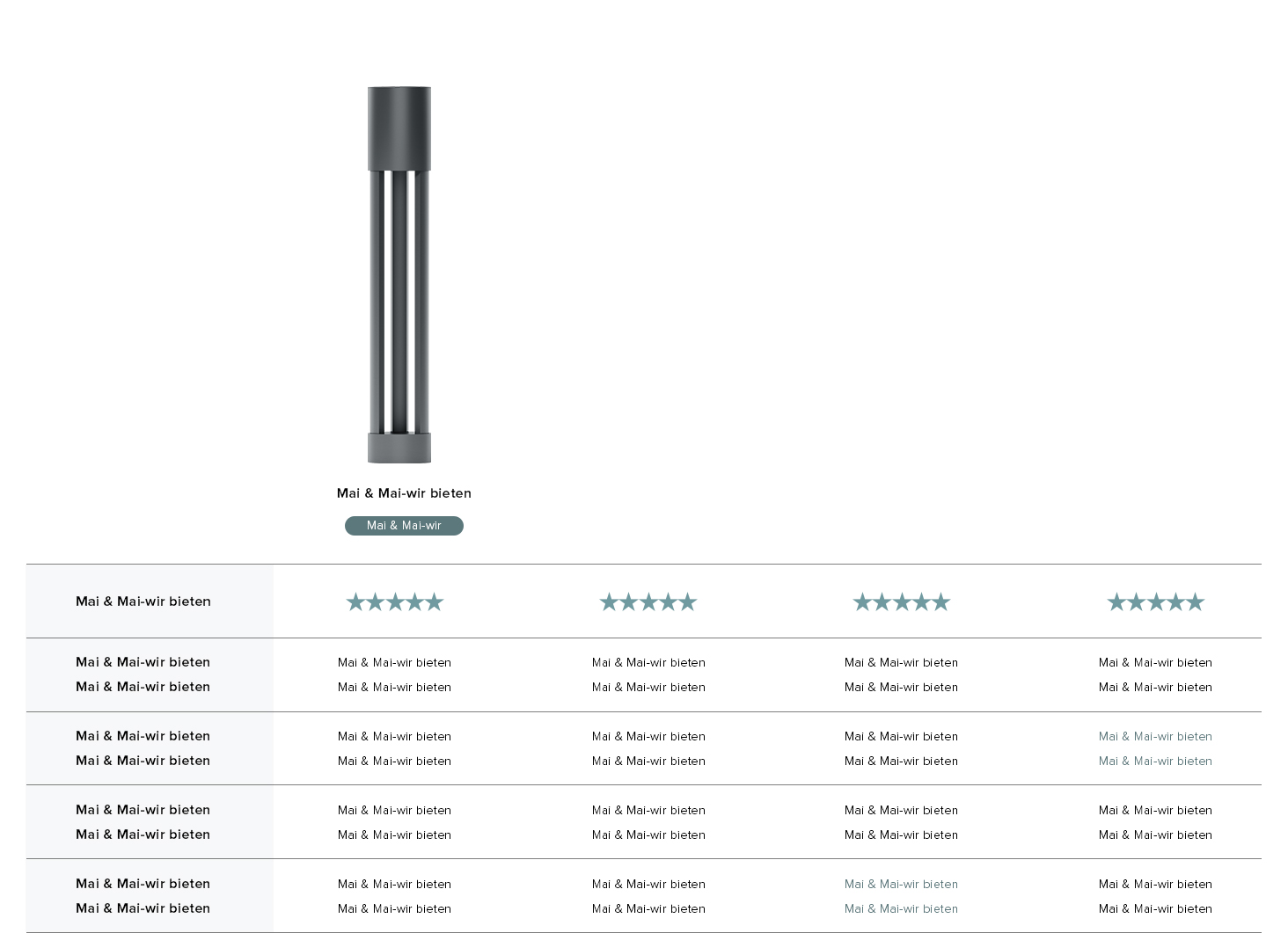This screenshot has width=1288, height=933.
Task: Click the bold product title under the image
Action: [404, 493]
